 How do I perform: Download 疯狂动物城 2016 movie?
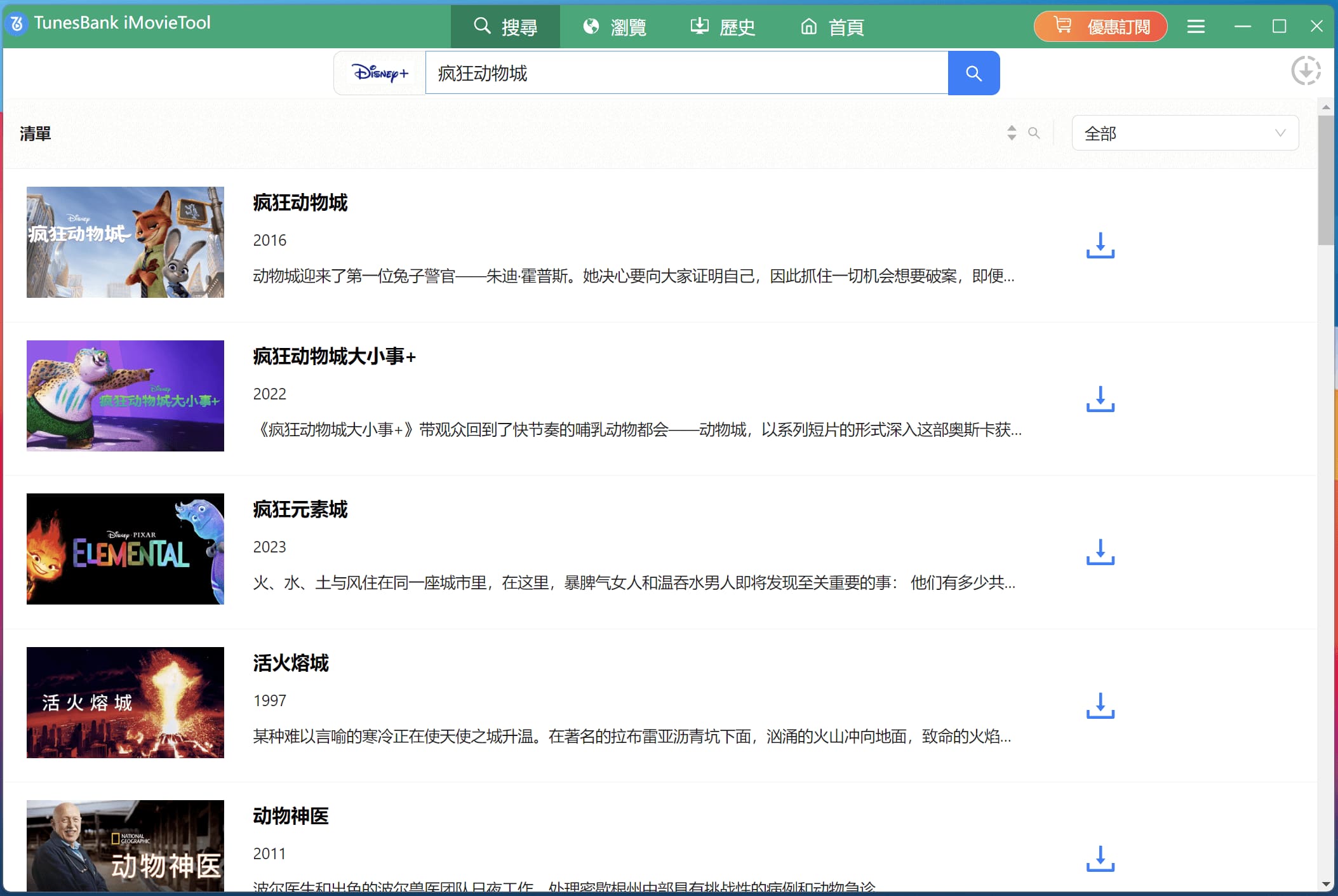point(1100,246)
